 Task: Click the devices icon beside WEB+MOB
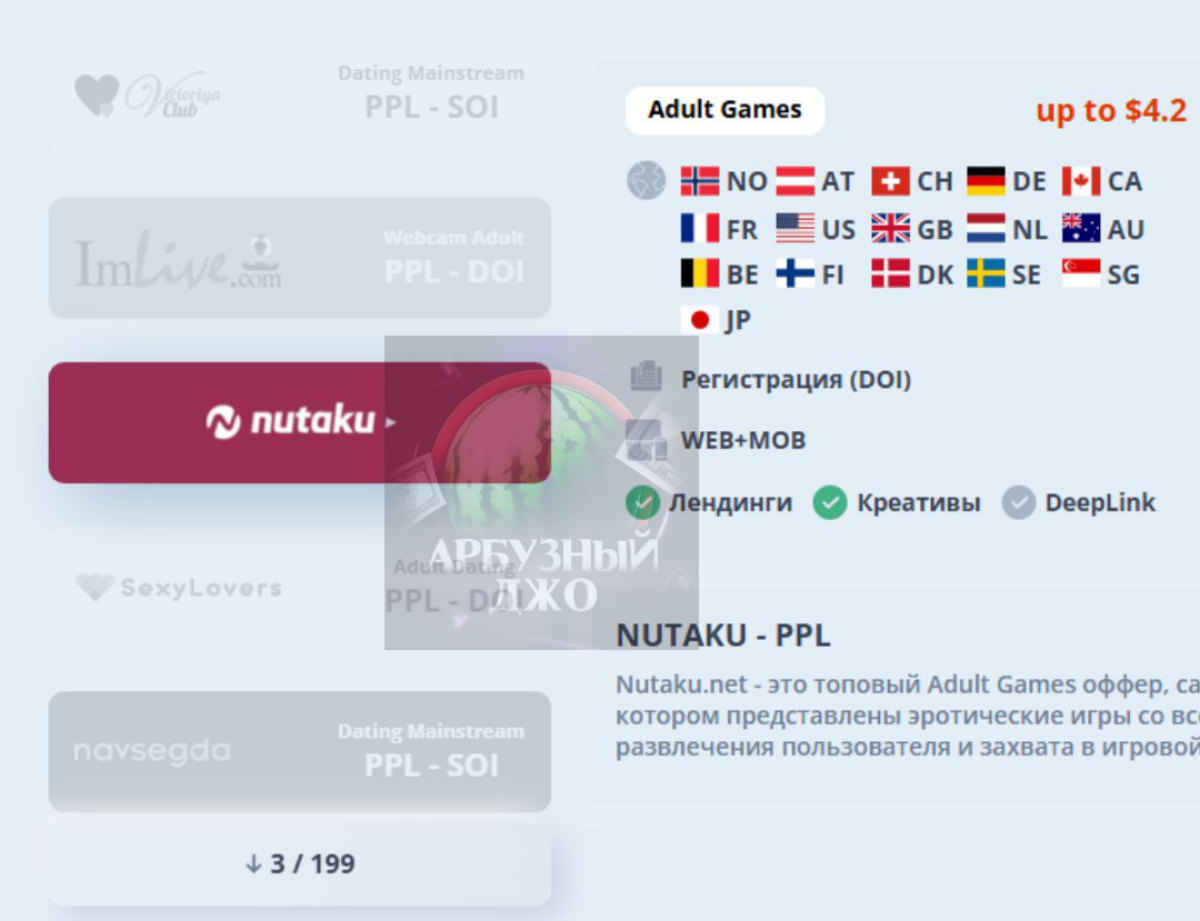click(x=646, y=440)
